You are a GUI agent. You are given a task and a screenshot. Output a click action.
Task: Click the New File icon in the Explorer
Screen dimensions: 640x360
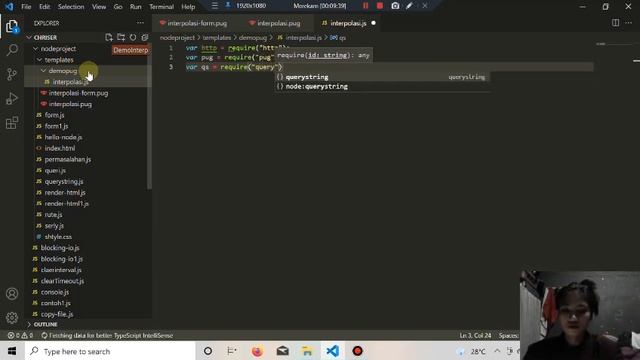(x=109, y=38)
